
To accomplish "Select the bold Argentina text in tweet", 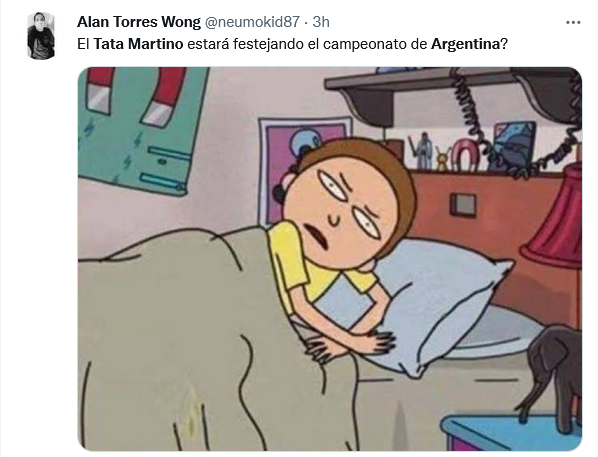I will pos(465,44).
